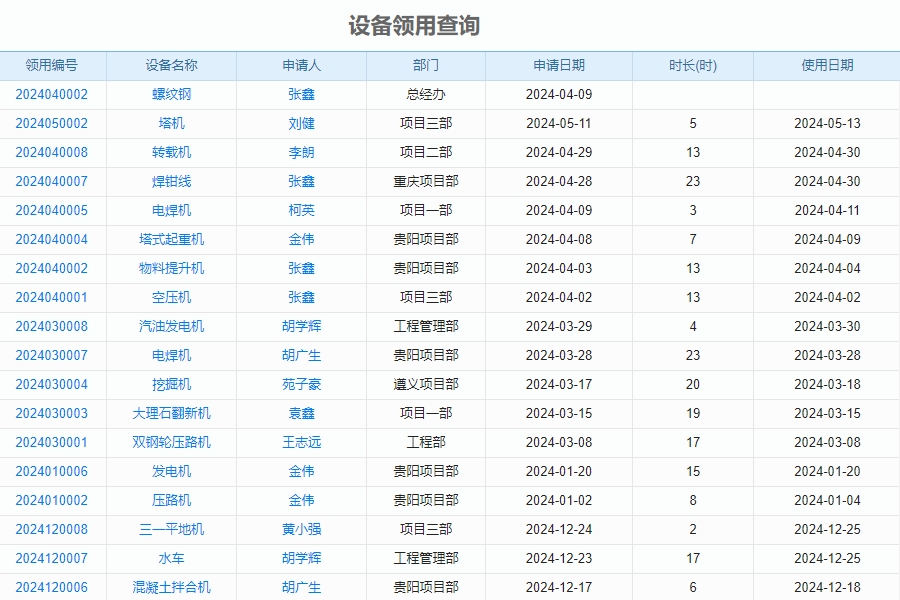Image resolution: width=900 pixels, height=600 pixels.
Task: Click applicant 黄小强
Action: pos(301,529)
